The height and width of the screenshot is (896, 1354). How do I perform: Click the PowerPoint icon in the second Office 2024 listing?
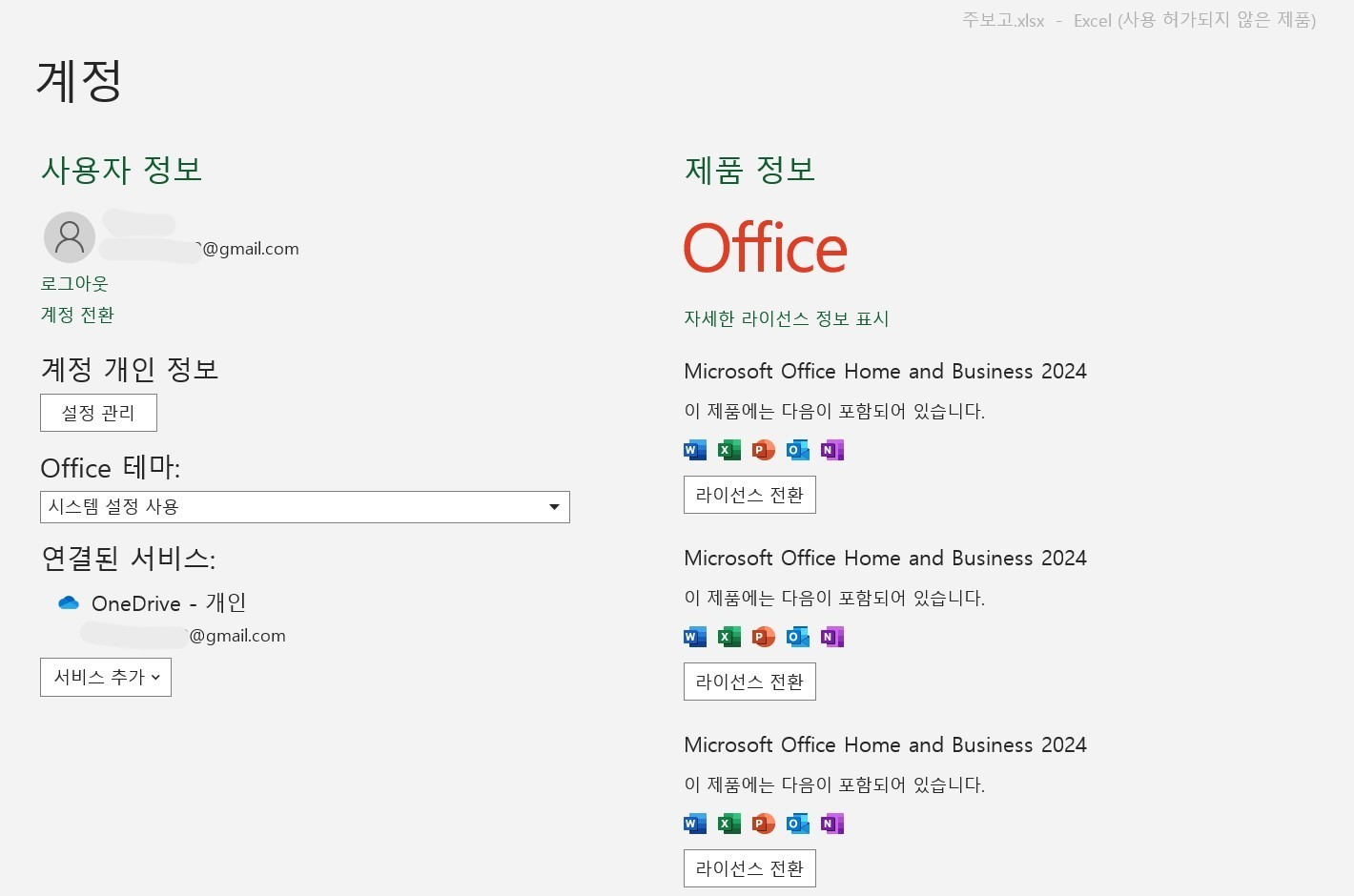[x=764, y=637]
